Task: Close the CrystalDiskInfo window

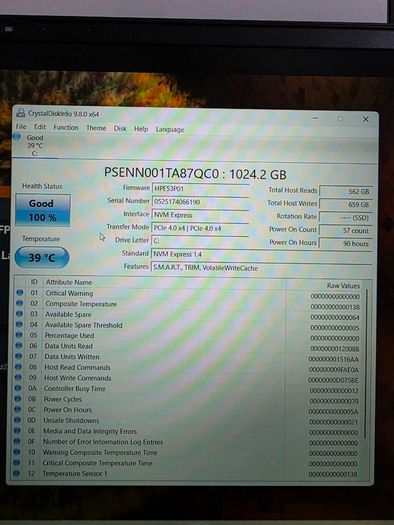Action: (x=366, y=119)
